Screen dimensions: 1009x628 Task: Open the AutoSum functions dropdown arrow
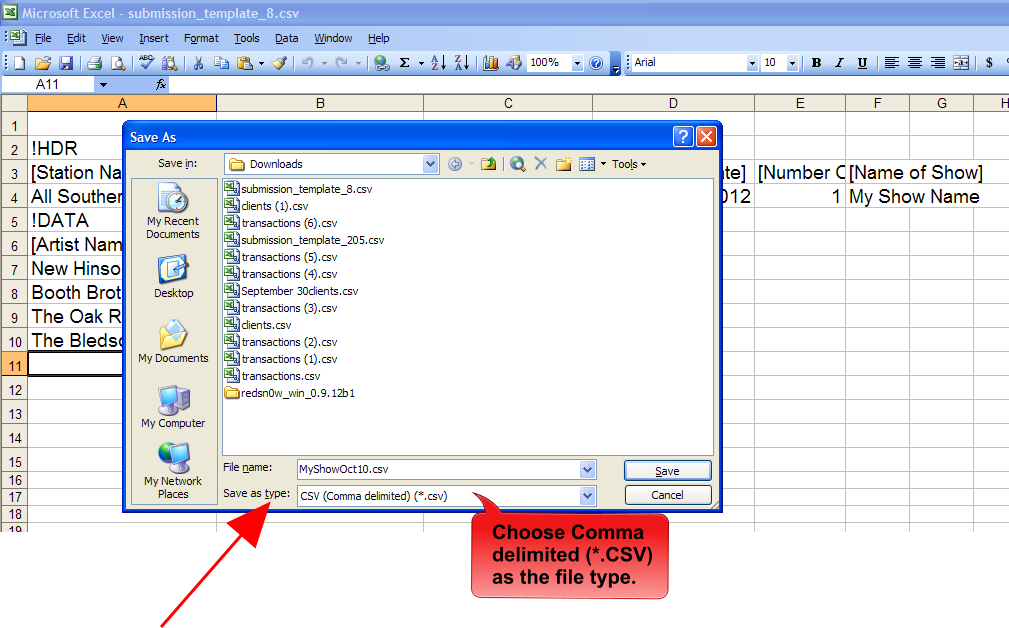pyautogui.click(x=421, y=63)
